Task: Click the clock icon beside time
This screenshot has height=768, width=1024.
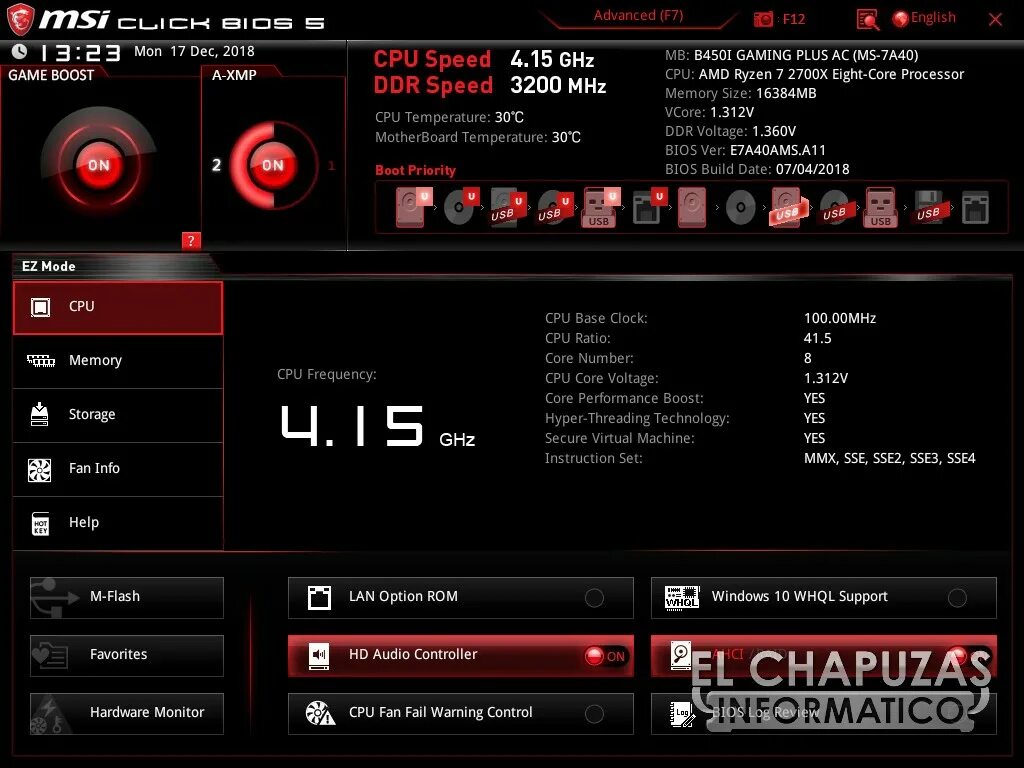Action: pyautogui.click(x=20, y=51)
